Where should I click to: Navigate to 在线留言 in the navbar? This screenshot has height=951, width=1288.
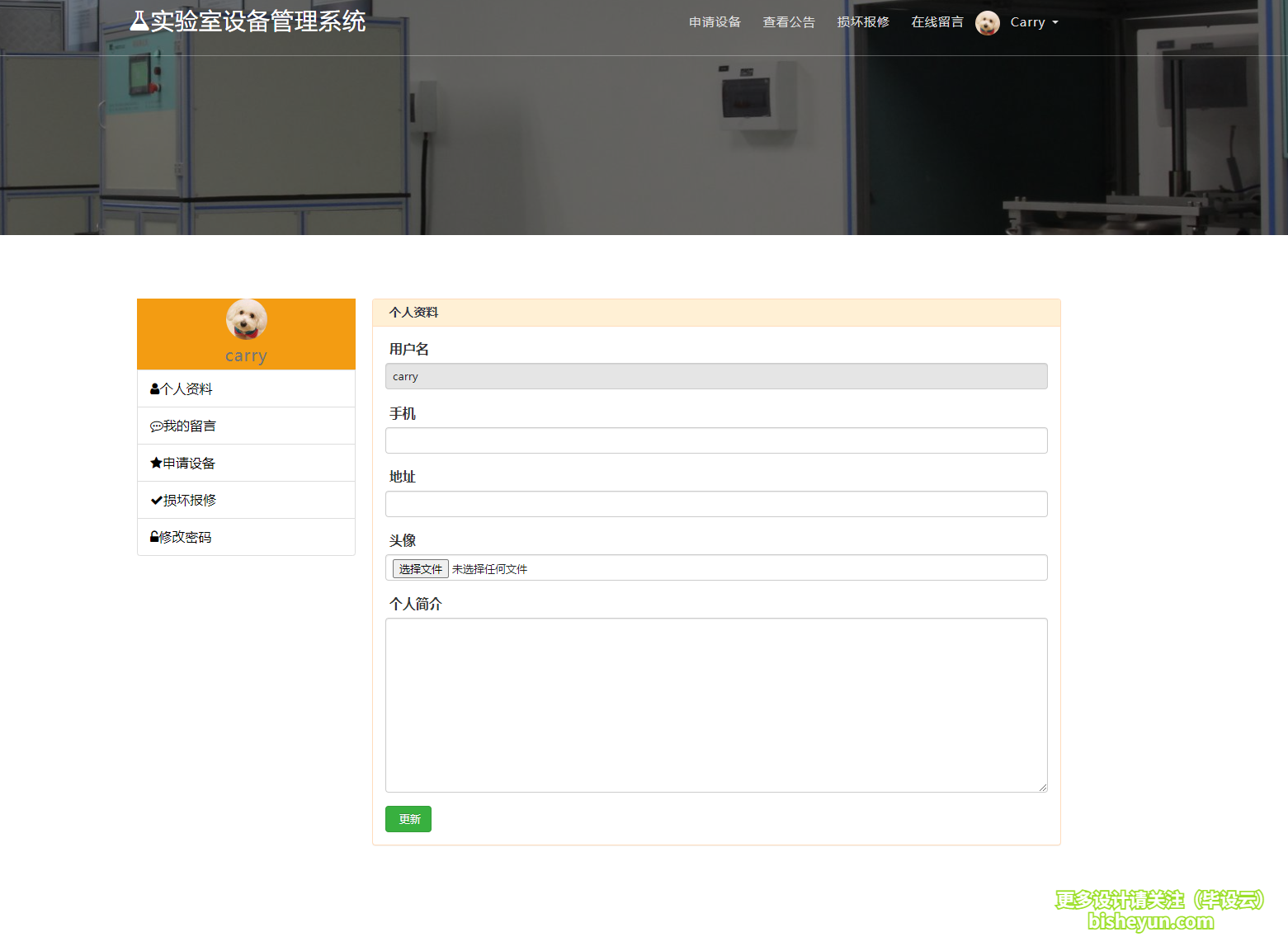[x=937, y=22]
